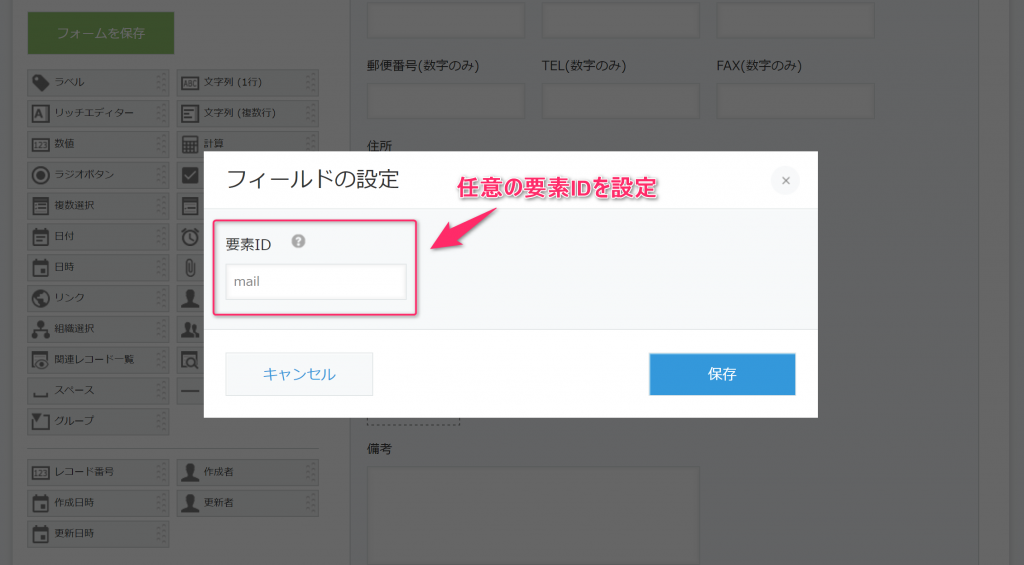Select the ラベル field in the palette
Screen dimensions: 1024x565
(98, 82)
